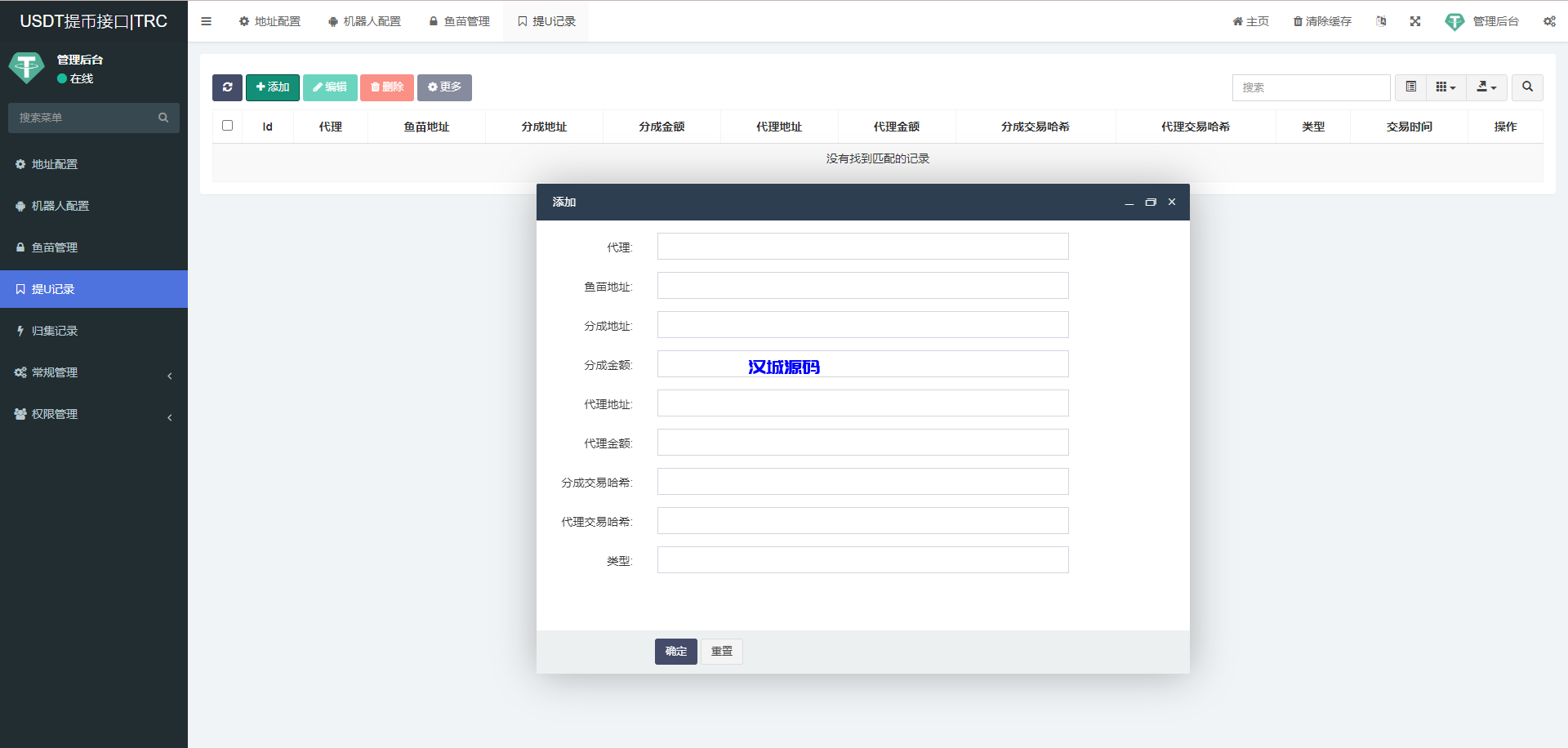Toggle table card view icon
Image resolution: width=1568 pixels, height=748 pixels.
coord(1410,87)
